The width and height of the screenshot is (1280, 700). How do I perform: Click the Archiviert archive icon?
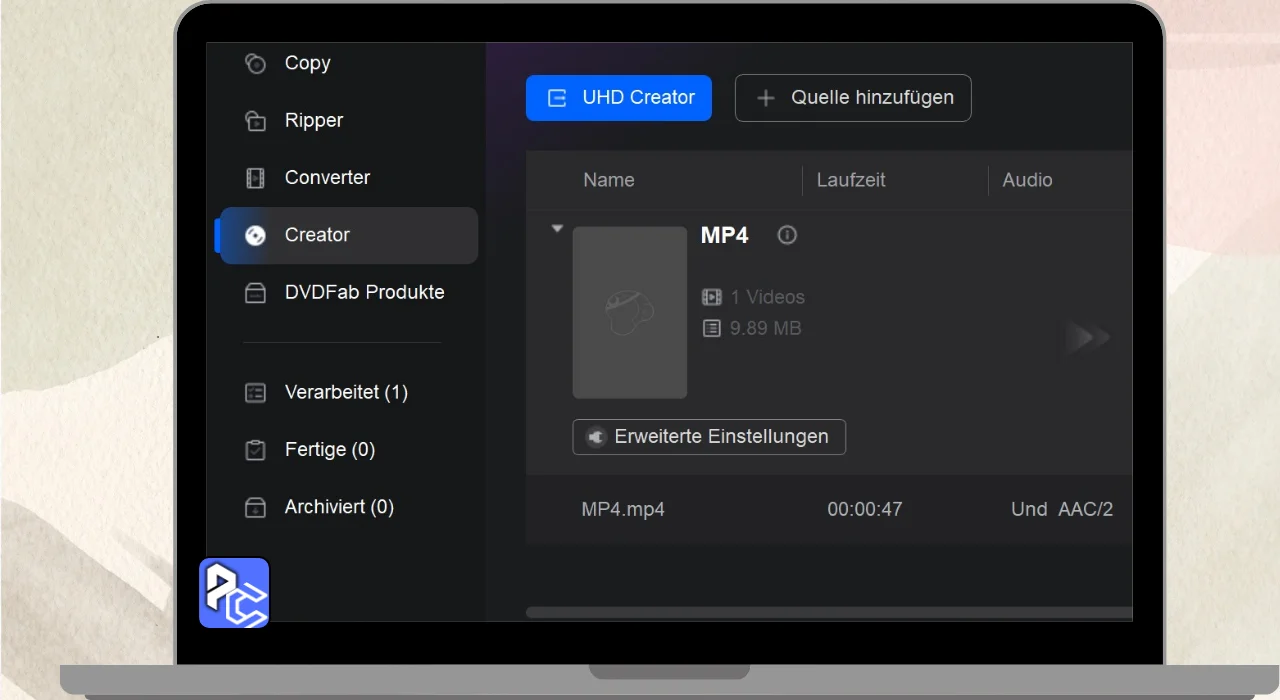pyautogui.click(x=256, y=507)
